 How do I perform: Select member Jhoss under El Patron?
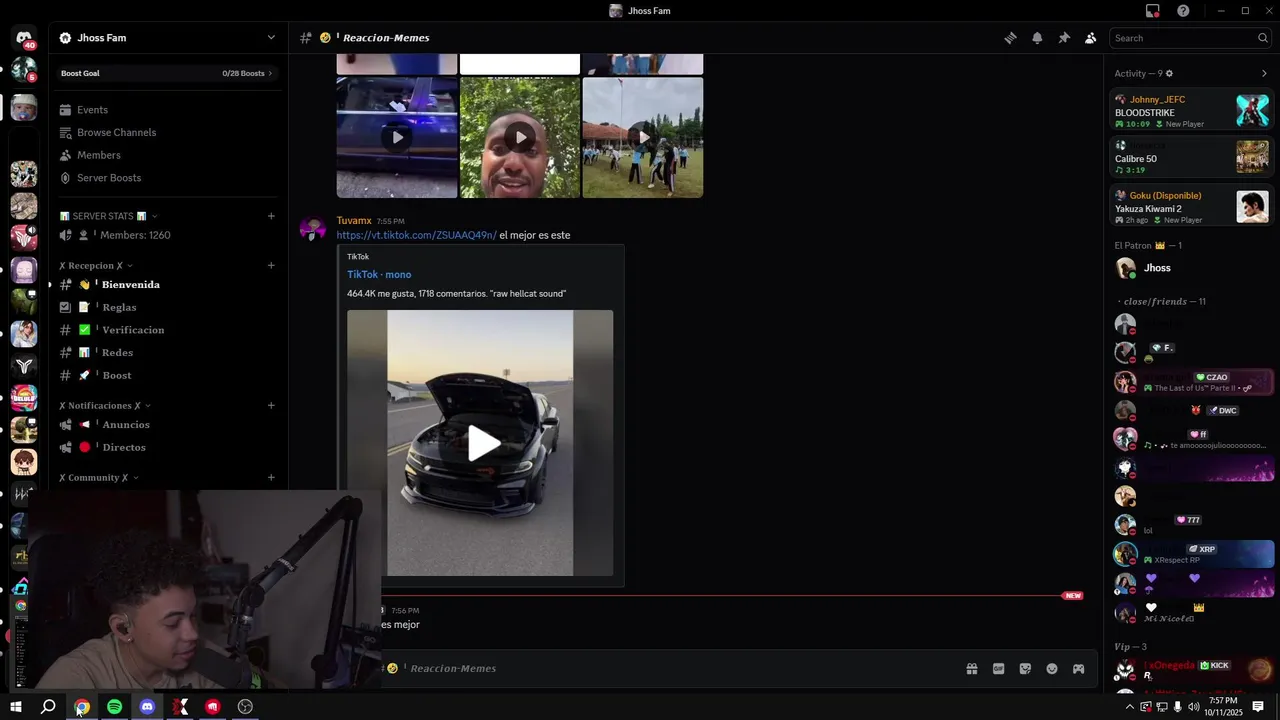1191,268
